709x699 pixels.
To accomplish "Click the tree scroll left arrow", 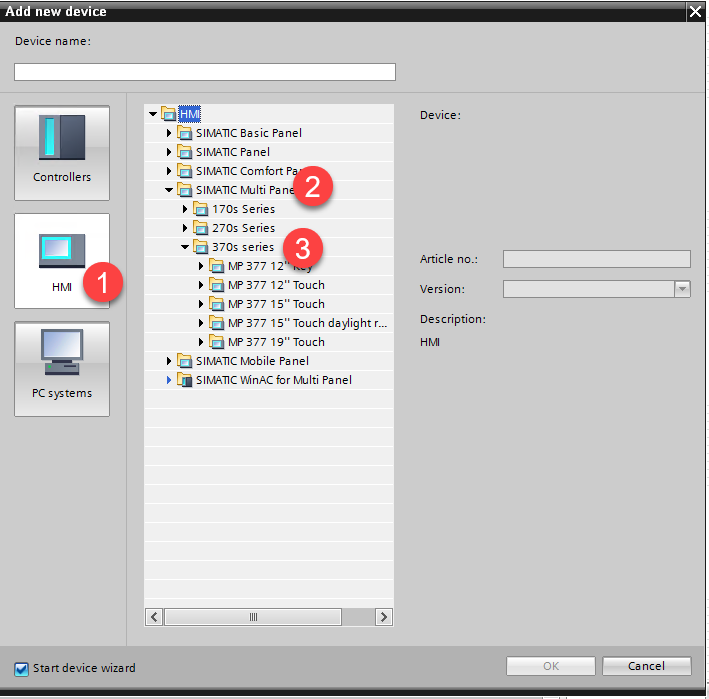I will (155, 617).
